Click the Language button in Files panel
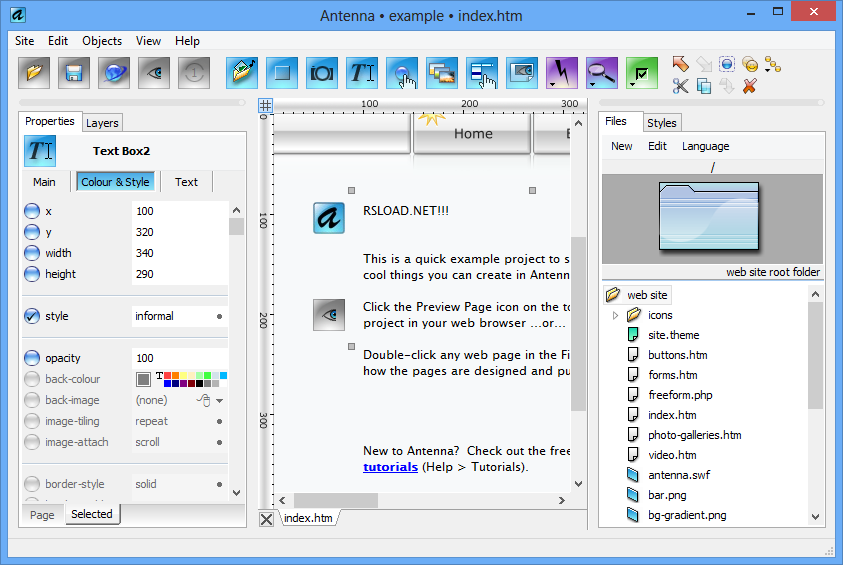 coord(705,146)
